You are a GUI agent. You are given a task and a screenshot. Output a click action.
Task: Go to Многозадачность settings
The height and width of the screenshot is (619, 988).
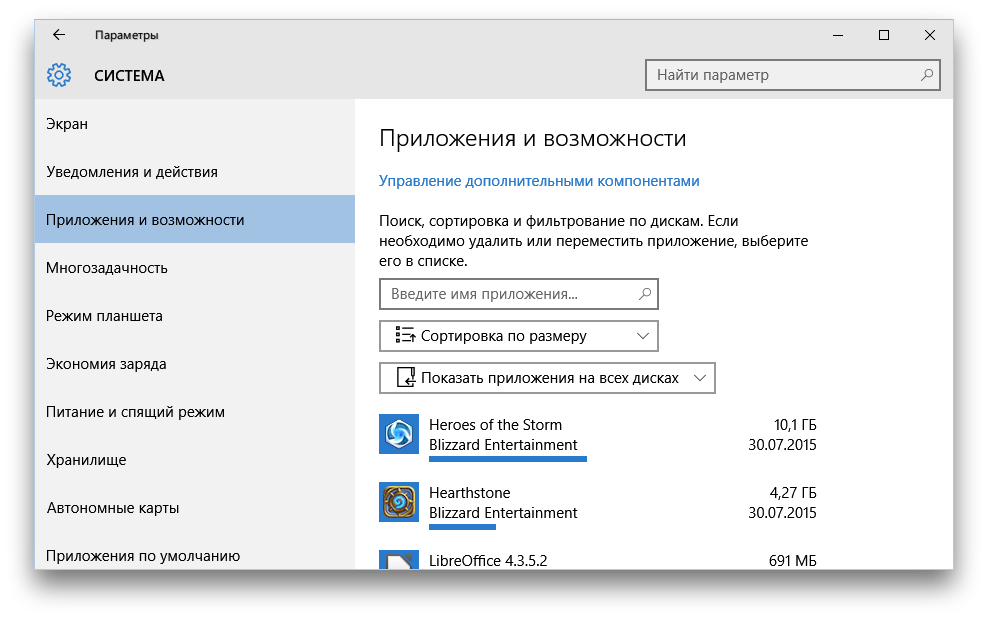click(107, 268)
